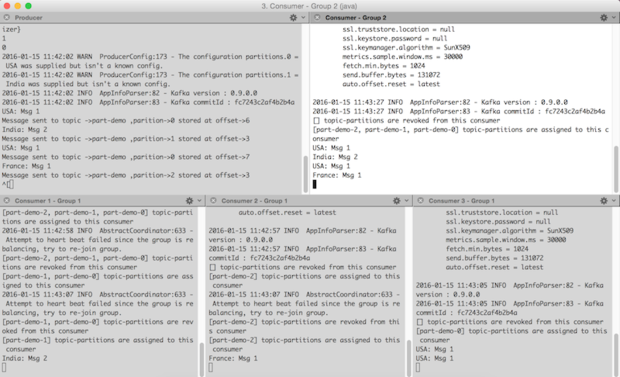620x377 pixels.
Task: Select the Consumer 2 - Group 1 pane title
Action: pos(254,201)
